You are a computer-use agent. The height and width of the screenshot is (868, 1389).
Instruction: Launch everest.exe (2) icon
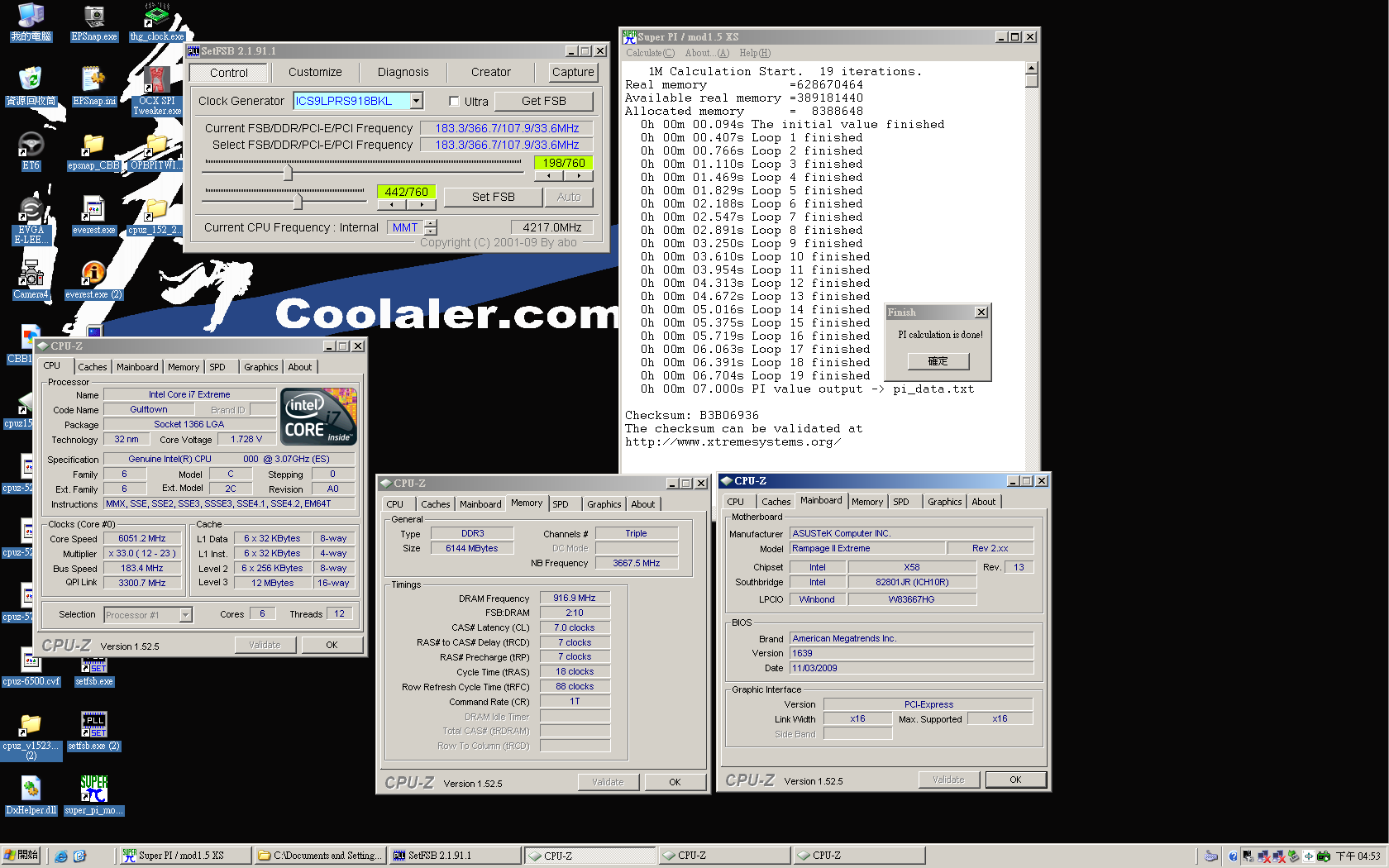(94, 280)
